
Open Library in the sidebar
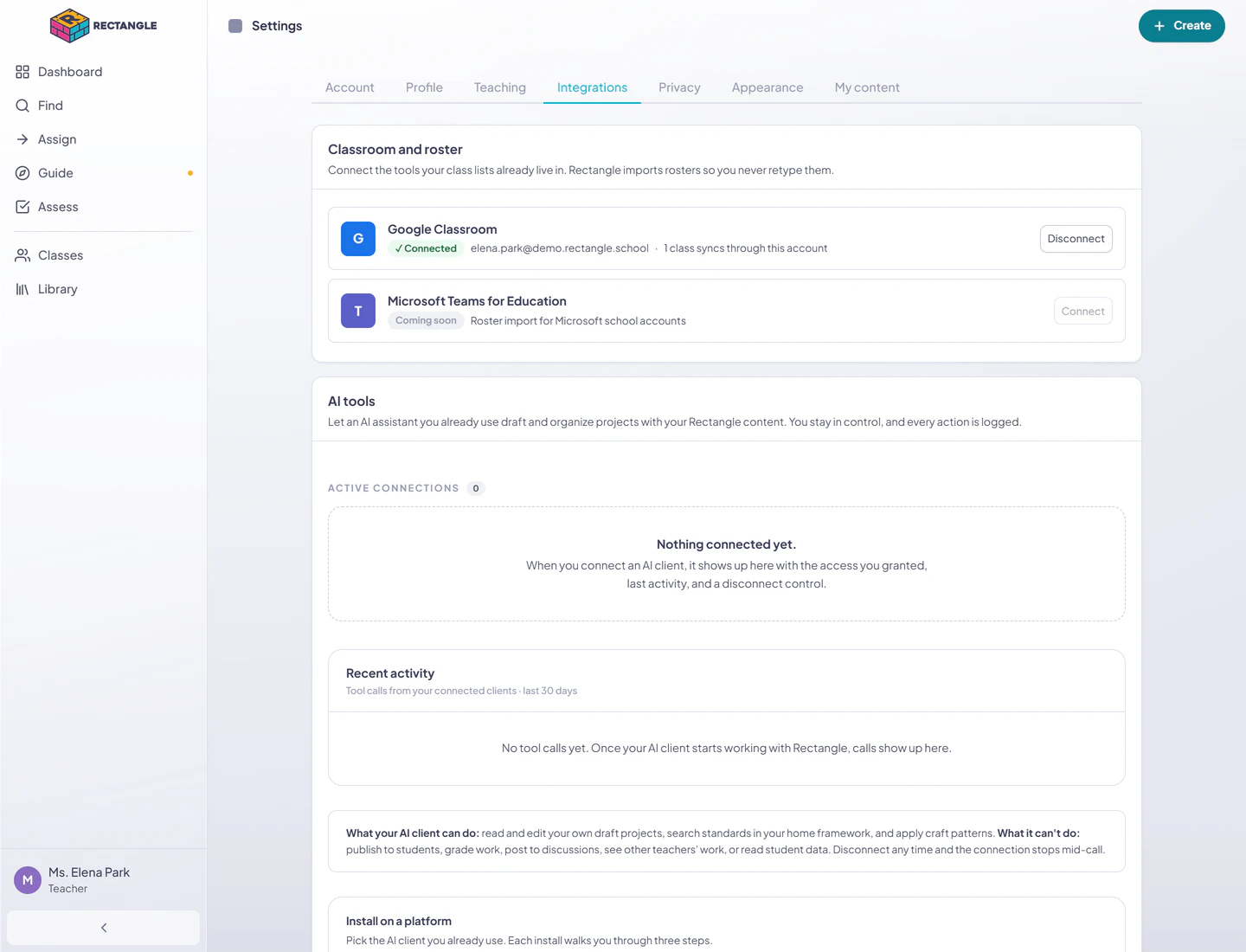pyautogui.click(x=104, y=289)
